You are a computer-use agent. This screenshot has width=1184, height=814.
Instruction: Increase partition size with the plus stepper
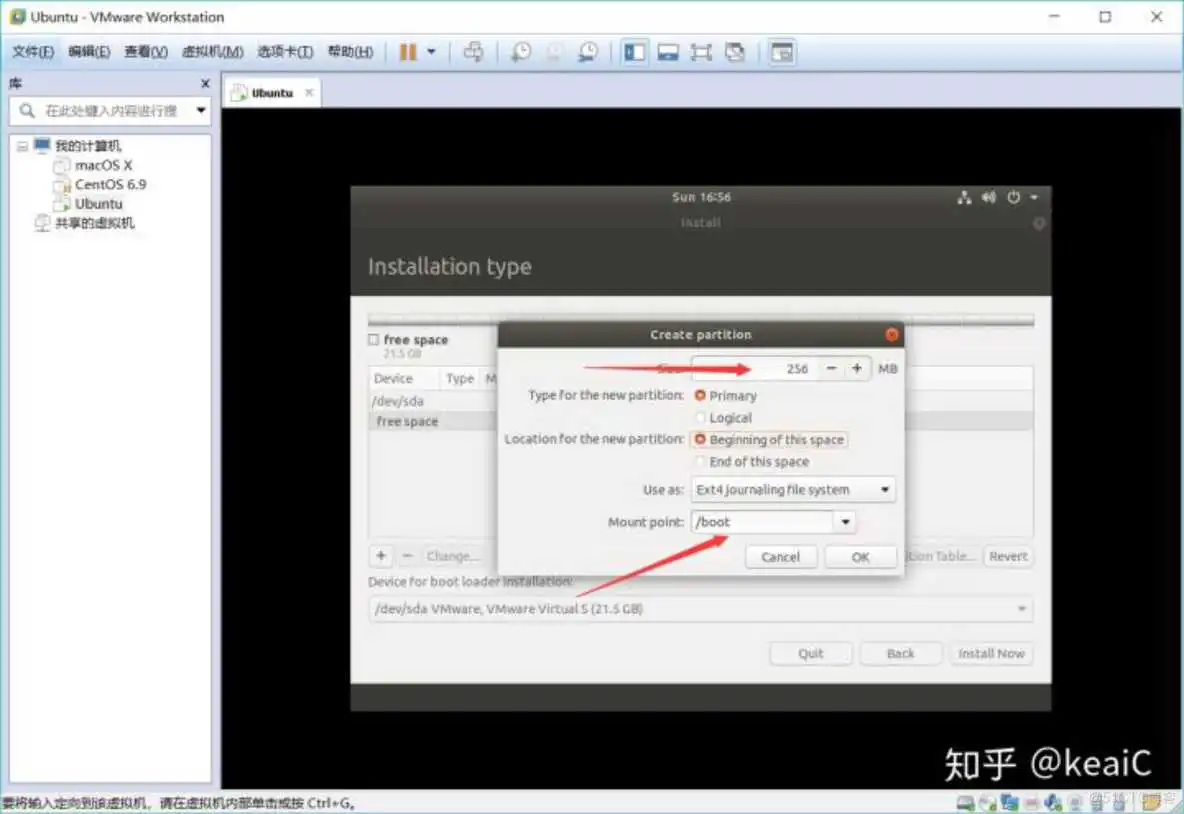coord(857,368)
